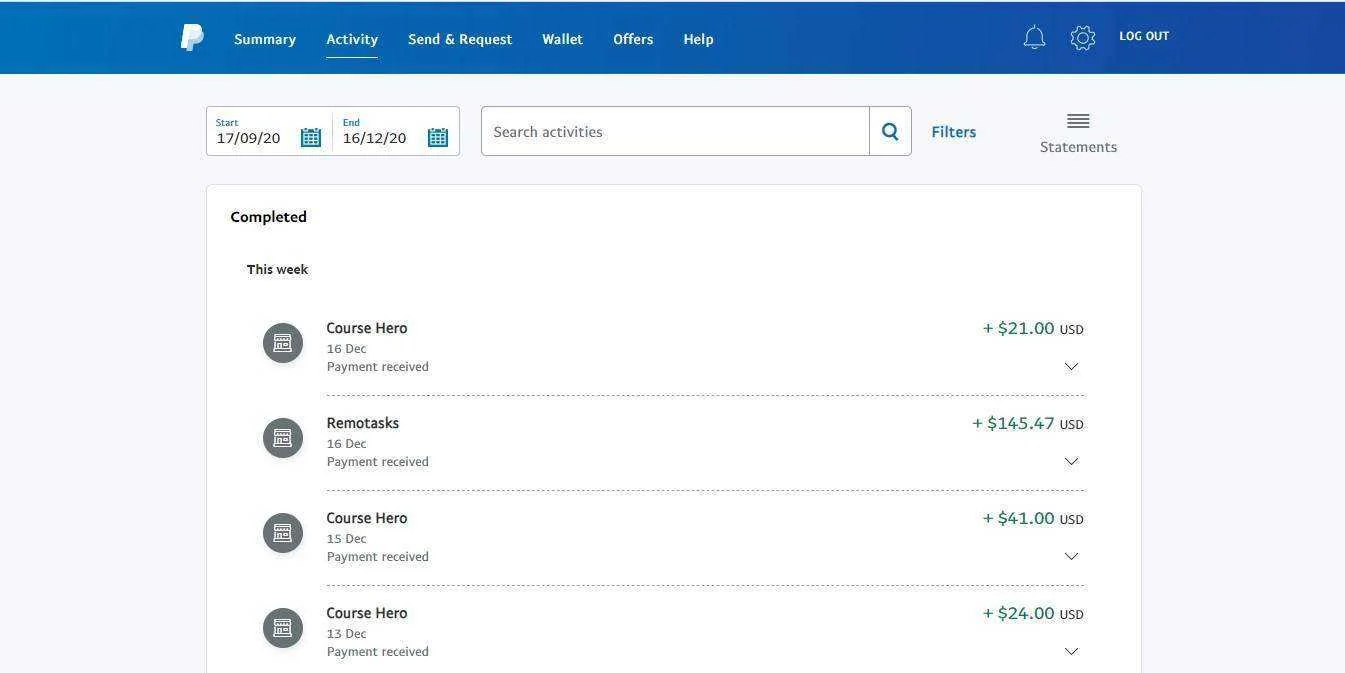Select the Activity tab
Image resolution: width=1345 pixels, height=673 pixels.
[x=352, y=39]
